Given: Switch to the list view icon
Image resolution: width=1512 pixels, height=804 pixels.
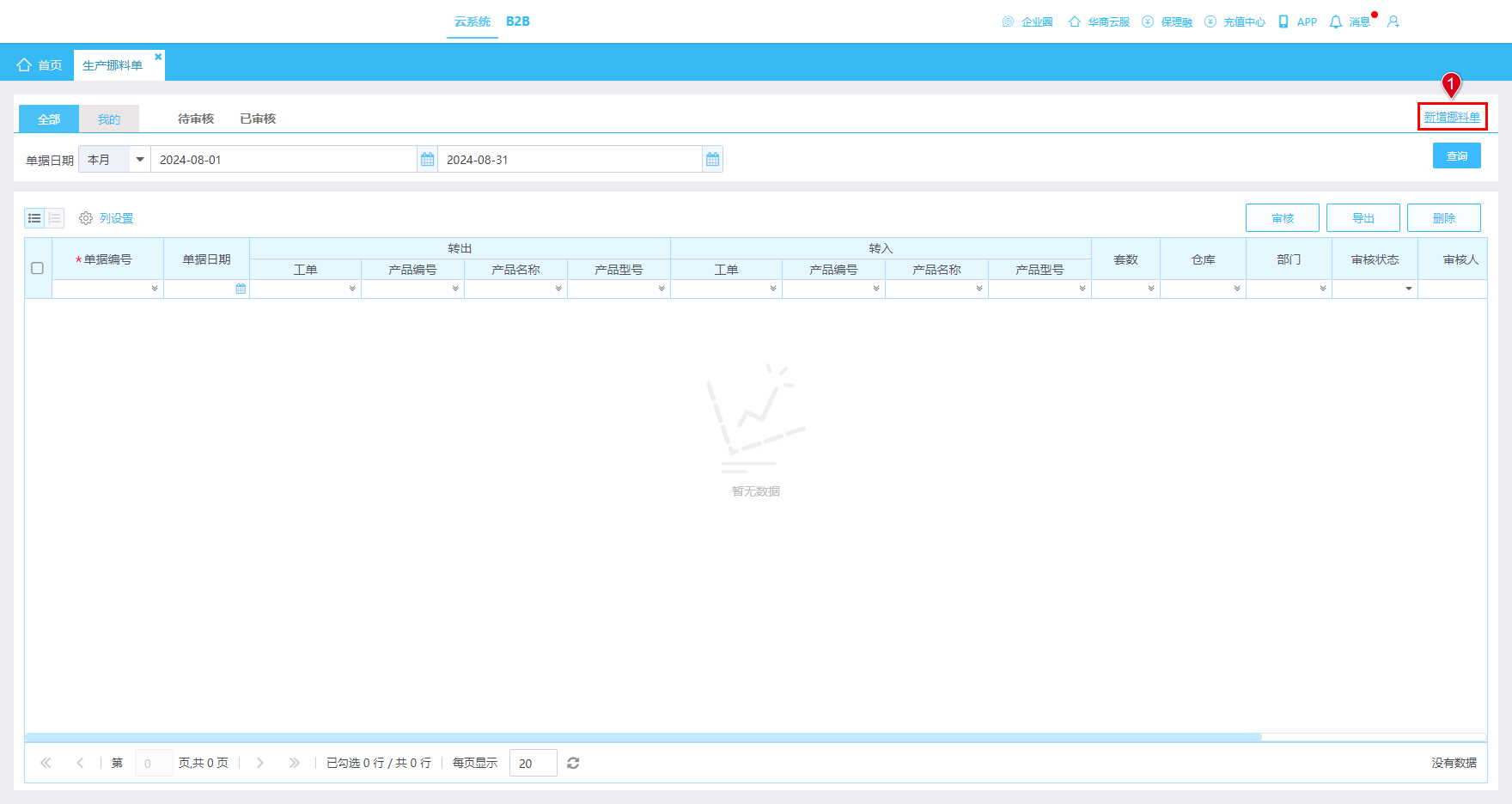Looking at the screenshot, I should (x=34, y=218).
